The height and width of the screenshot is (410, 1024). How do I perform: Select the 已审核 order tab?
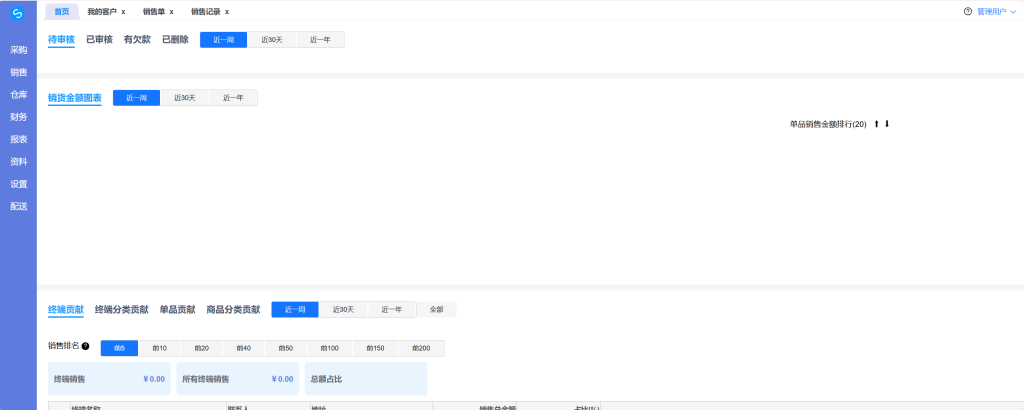point(99,40)
